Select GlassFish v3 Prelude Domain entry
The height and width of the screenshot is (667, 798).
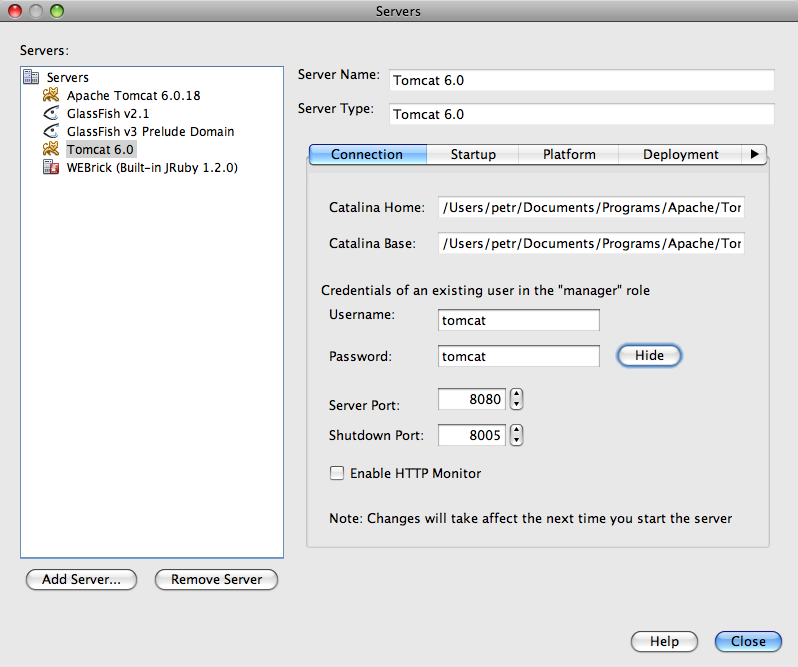(150, 131)
